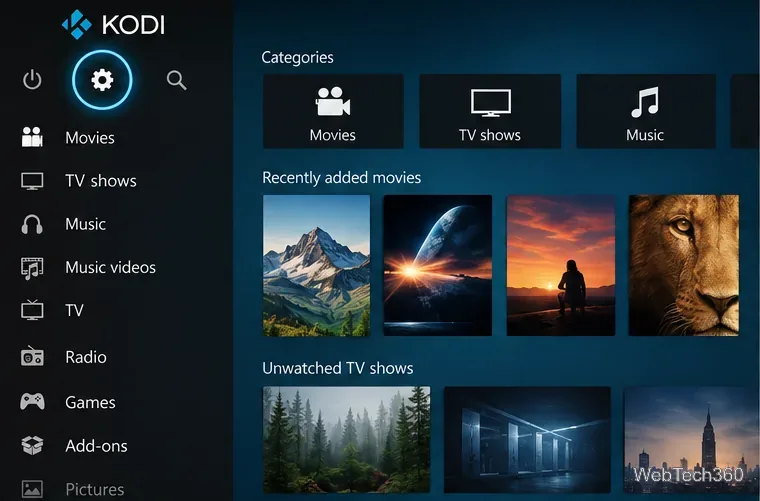Click the Movies sidebar icon
This screenshot has height=501, width=760.
coord(32,137)
